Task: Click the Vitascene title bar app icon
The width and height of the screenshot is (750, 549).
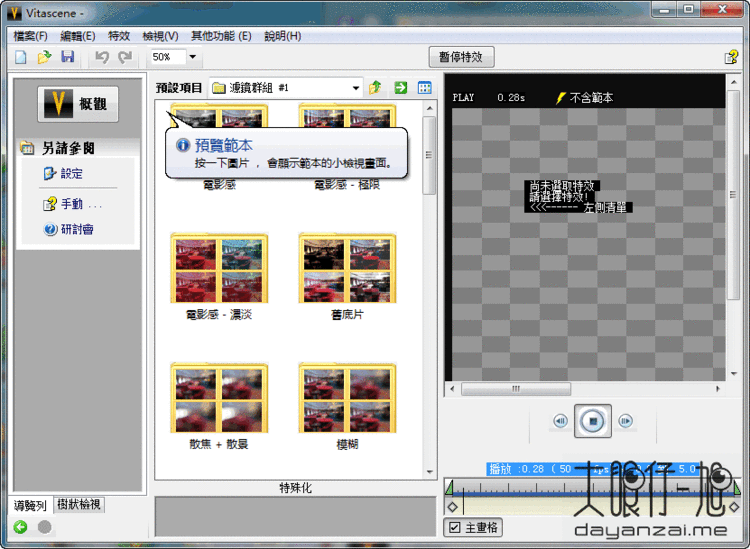Action: pos(15,13)
